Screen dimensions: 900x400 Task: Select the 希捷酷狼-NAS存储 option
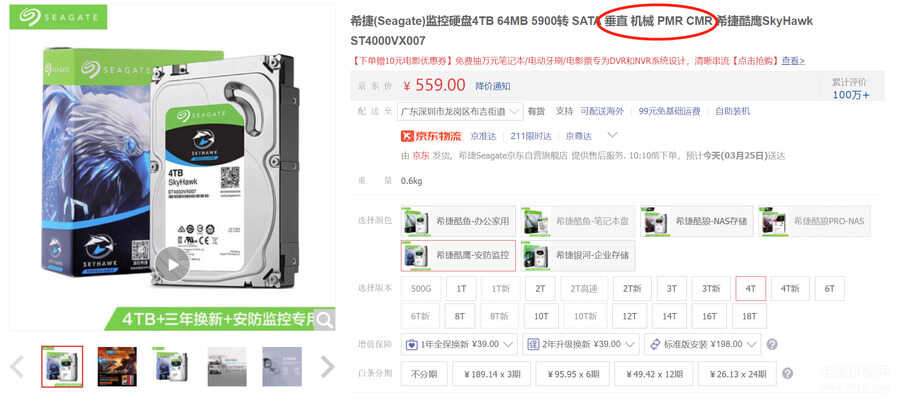click(x=697, y=221)
